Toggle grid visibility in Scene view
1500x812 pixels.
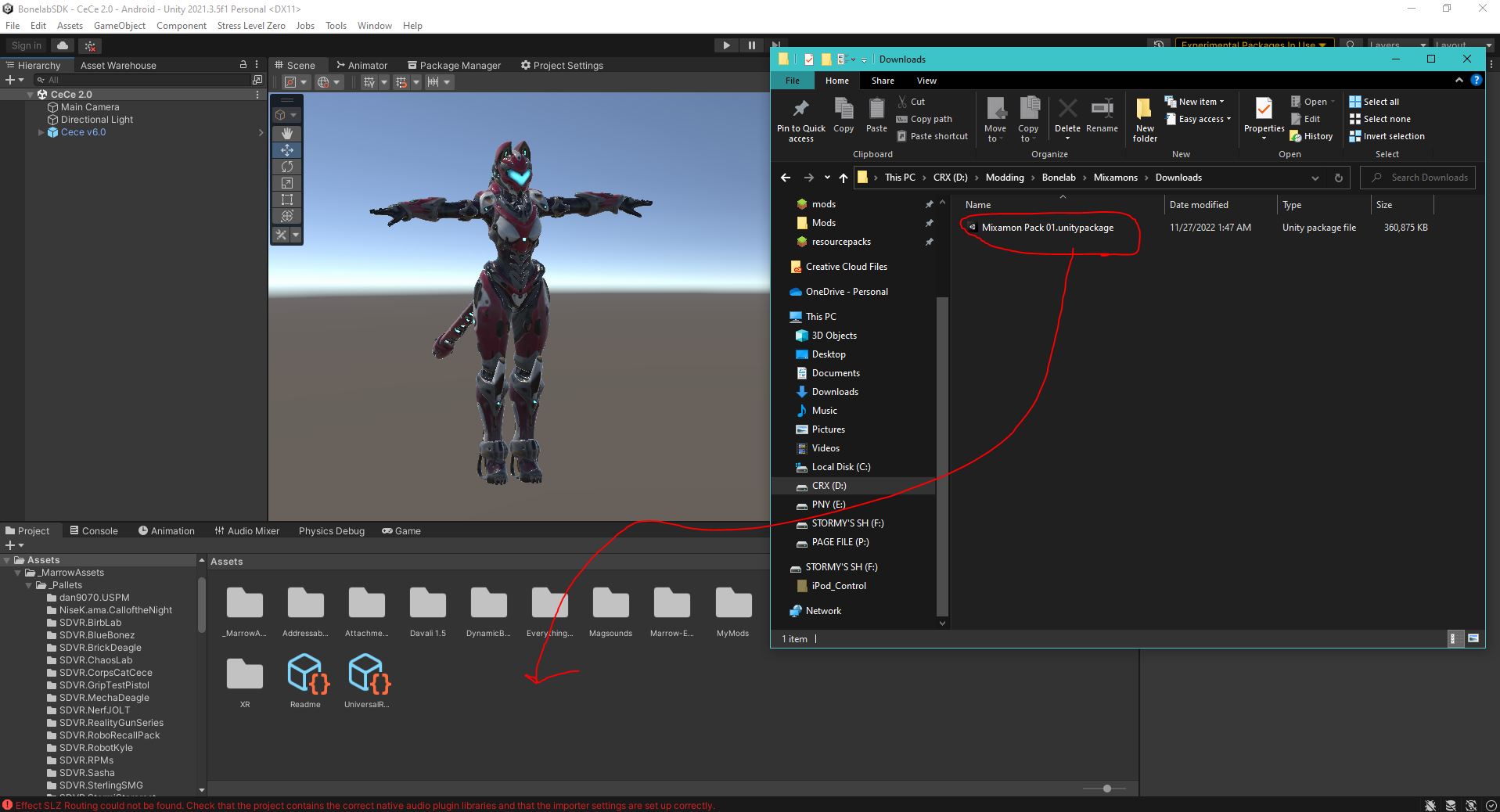coord(370,82)
